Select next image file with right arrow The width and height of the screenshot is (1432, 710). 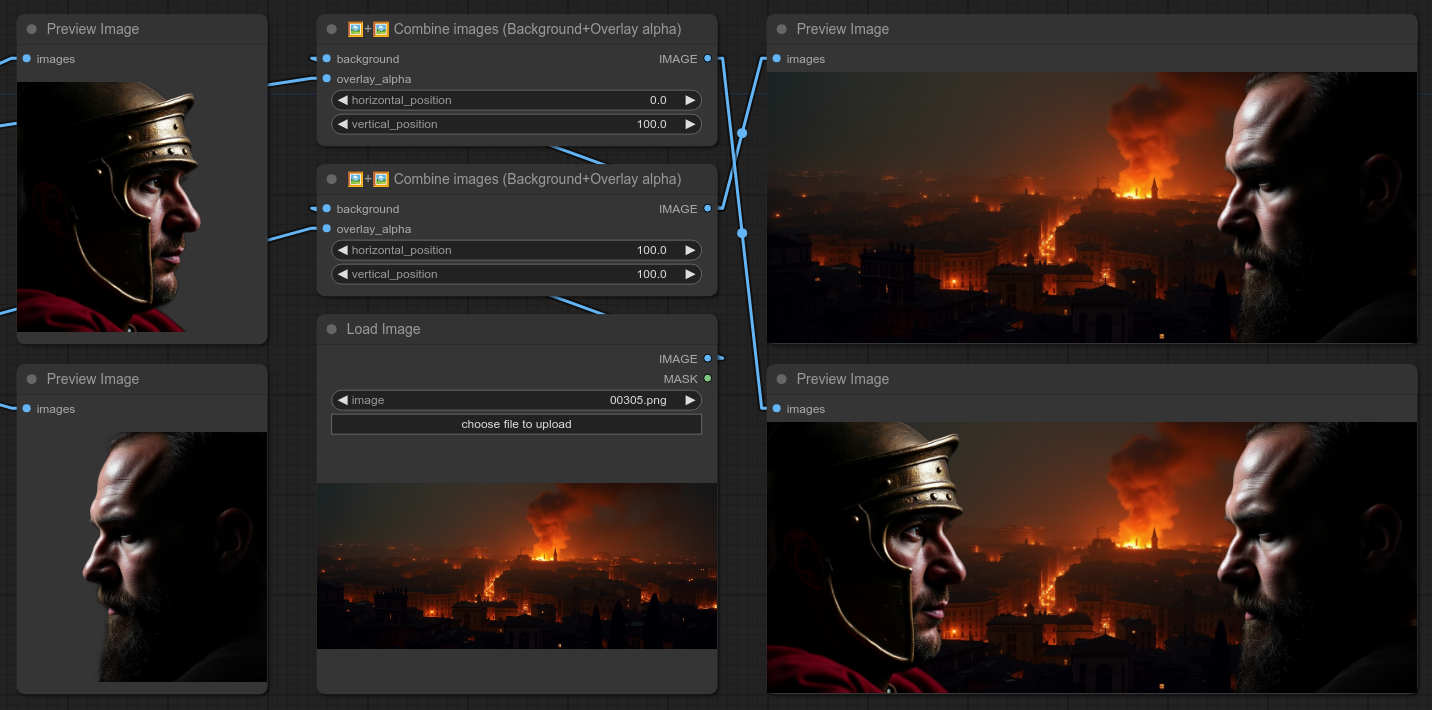[689, 400]
